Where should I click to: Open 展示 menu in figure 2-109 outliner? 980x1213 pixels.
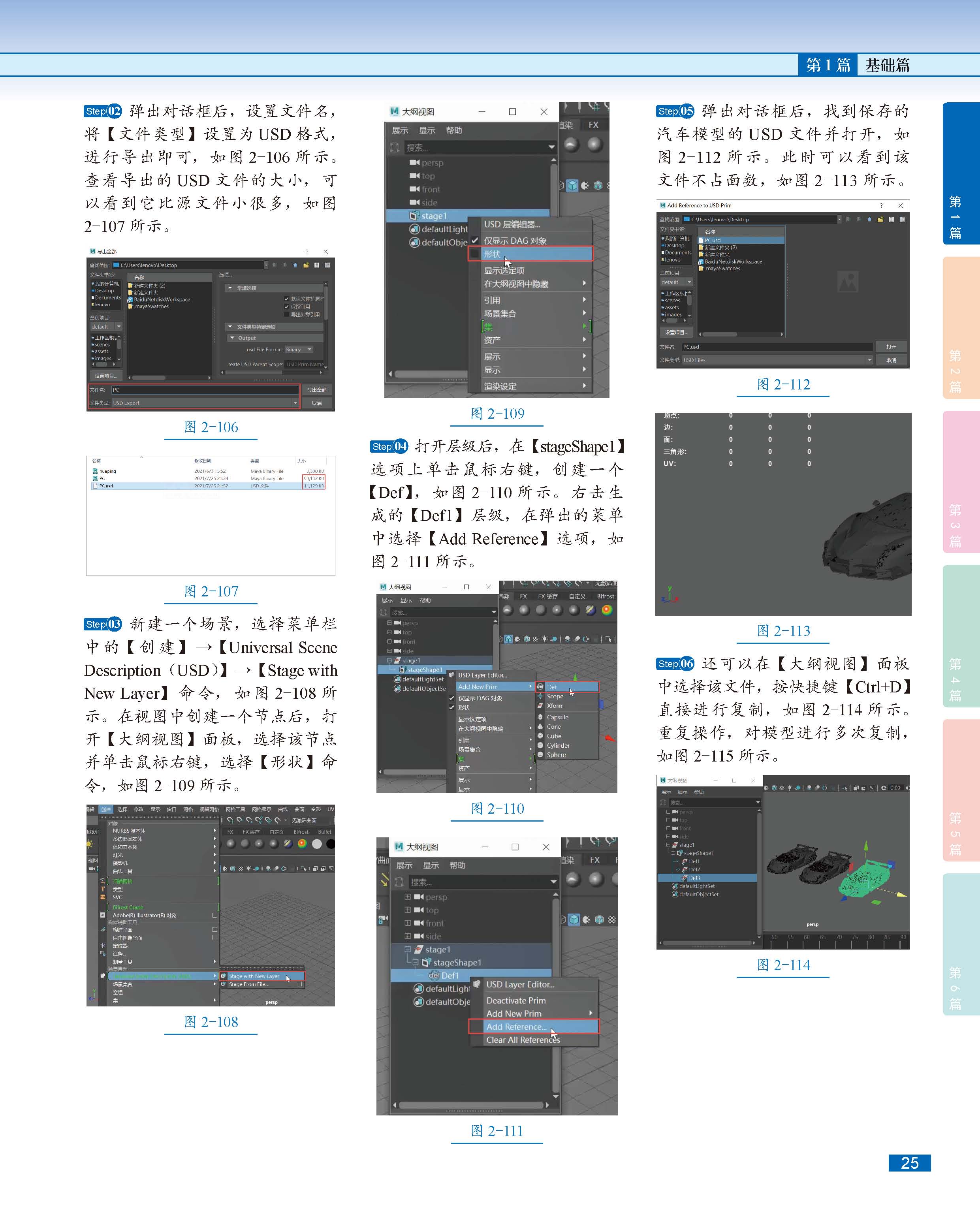pyautogui.click(x=400, y=130)
